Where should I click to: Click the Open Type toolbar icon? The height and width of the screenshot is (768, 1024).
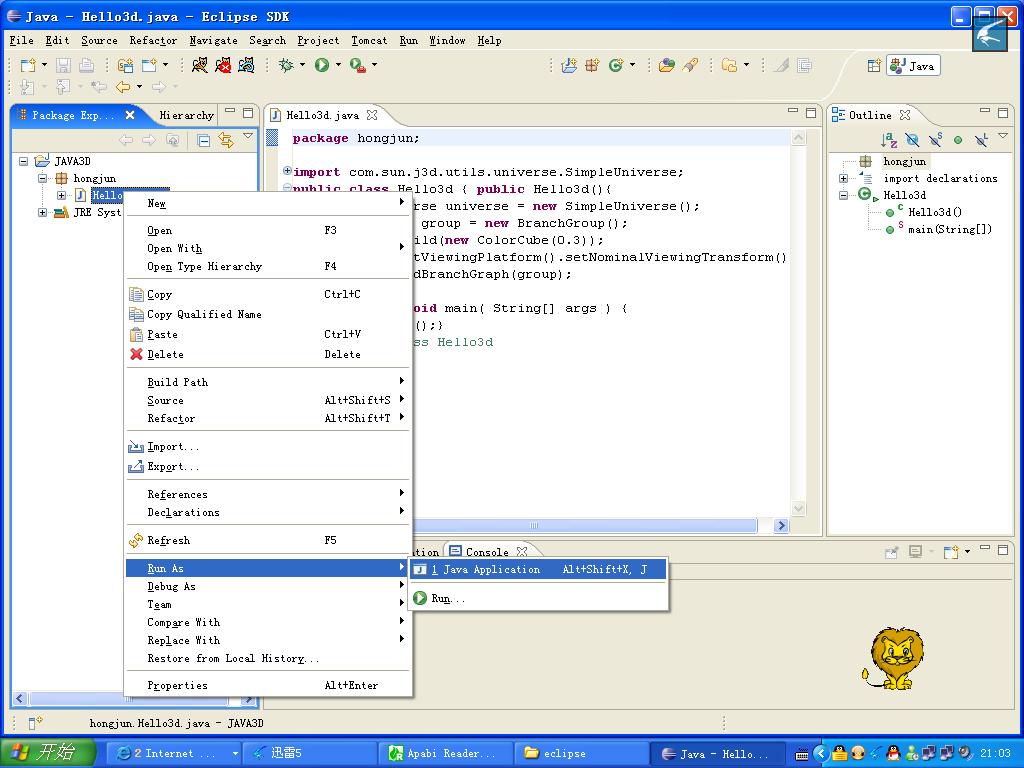pyautogui.click(x=666, y=65)
